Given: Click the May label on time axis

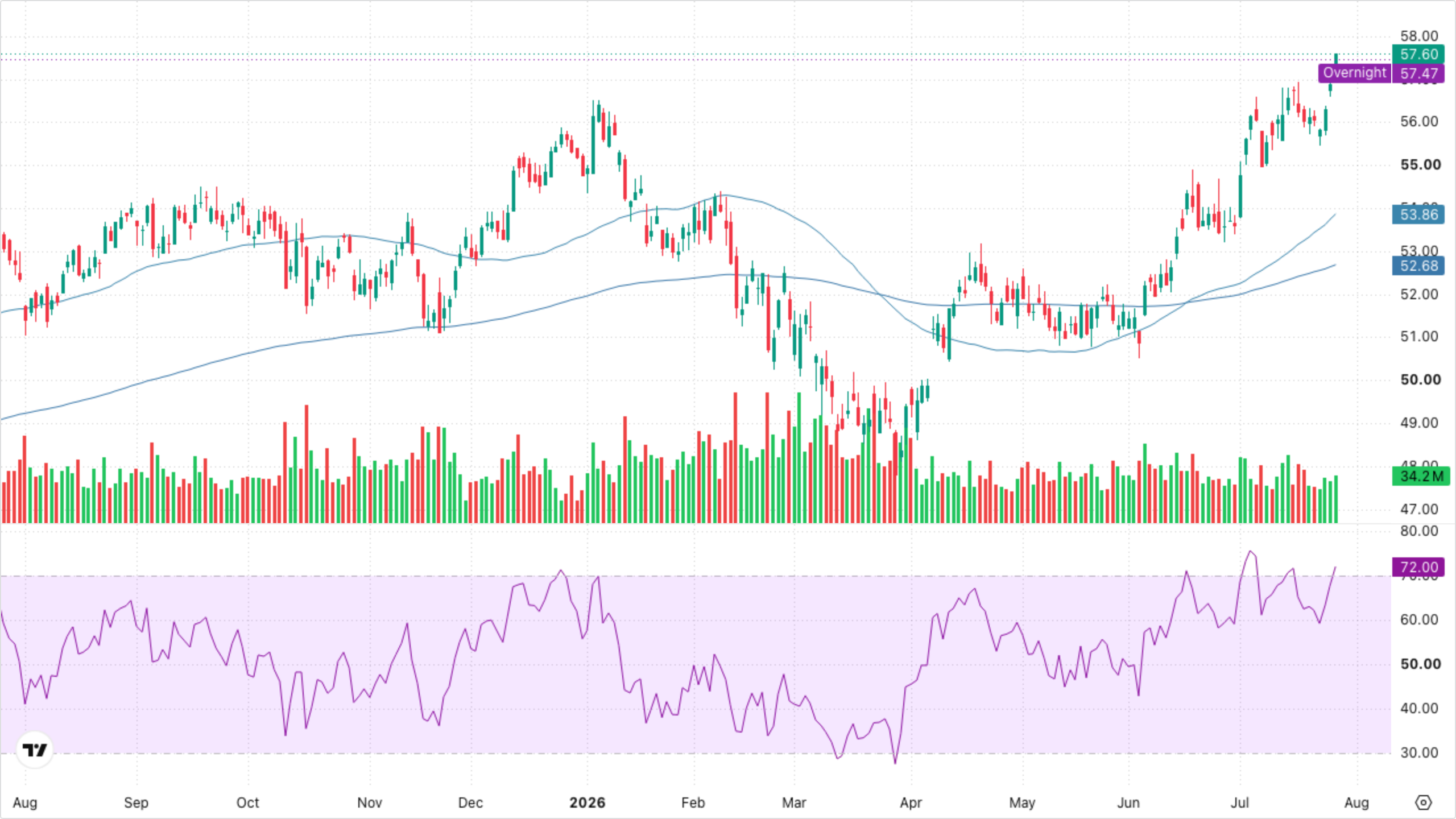Looking at the screenshot, I should (1022, 803).
